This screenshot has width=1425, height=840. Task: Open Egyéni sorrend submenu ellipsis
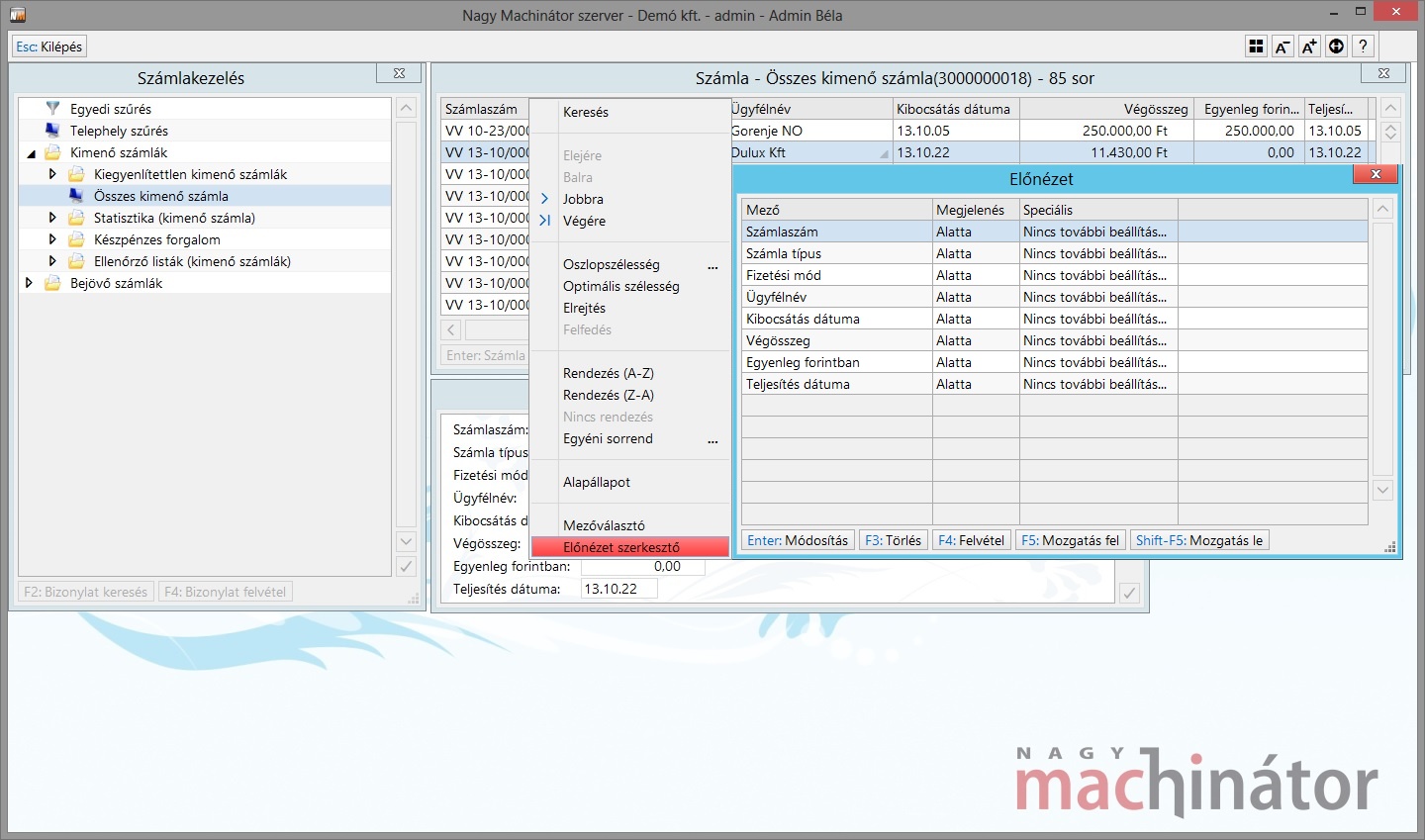(712, 441)
